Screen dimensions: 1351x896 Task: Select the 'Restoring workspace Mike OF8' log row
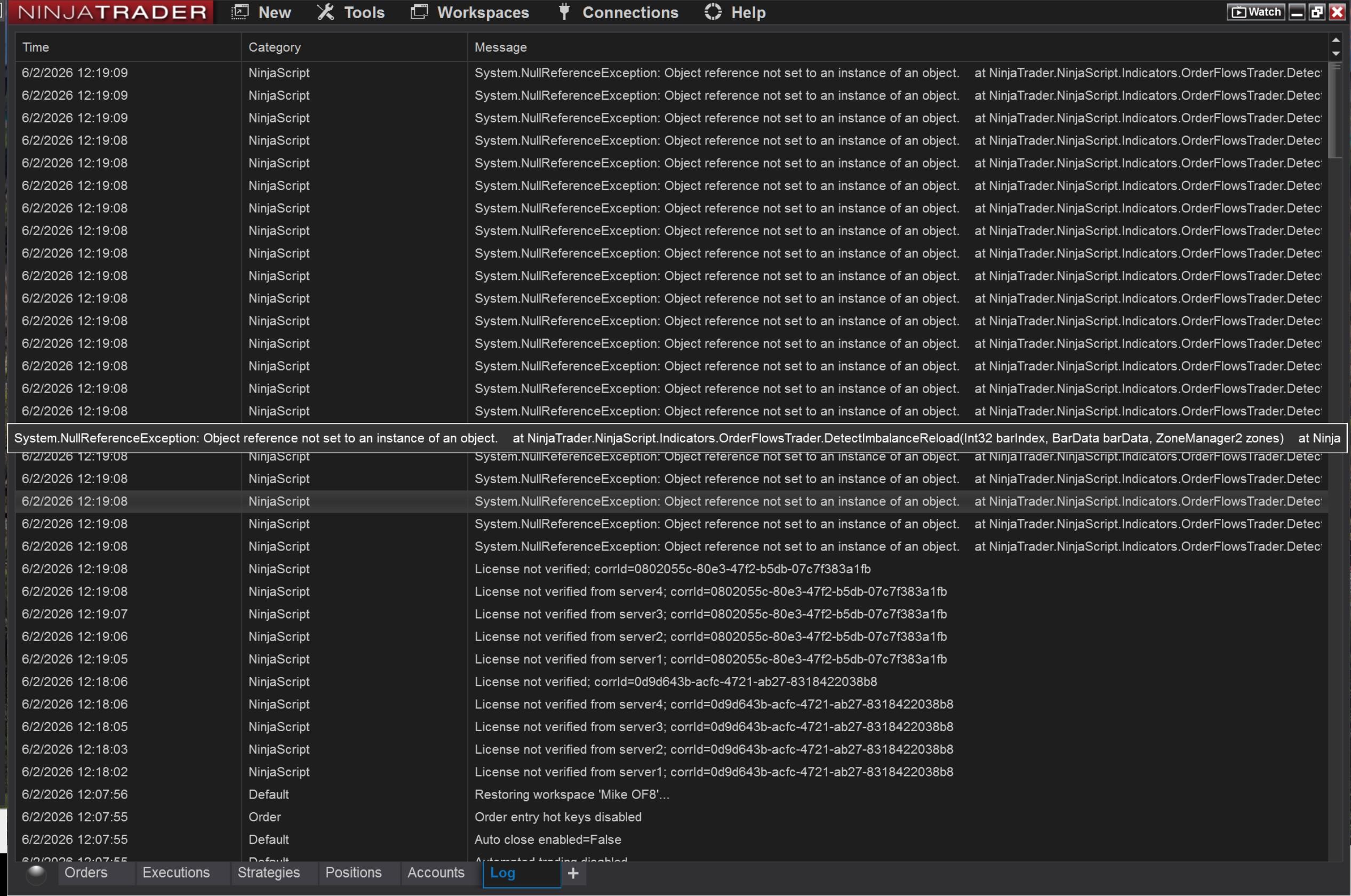click(571, 794)
